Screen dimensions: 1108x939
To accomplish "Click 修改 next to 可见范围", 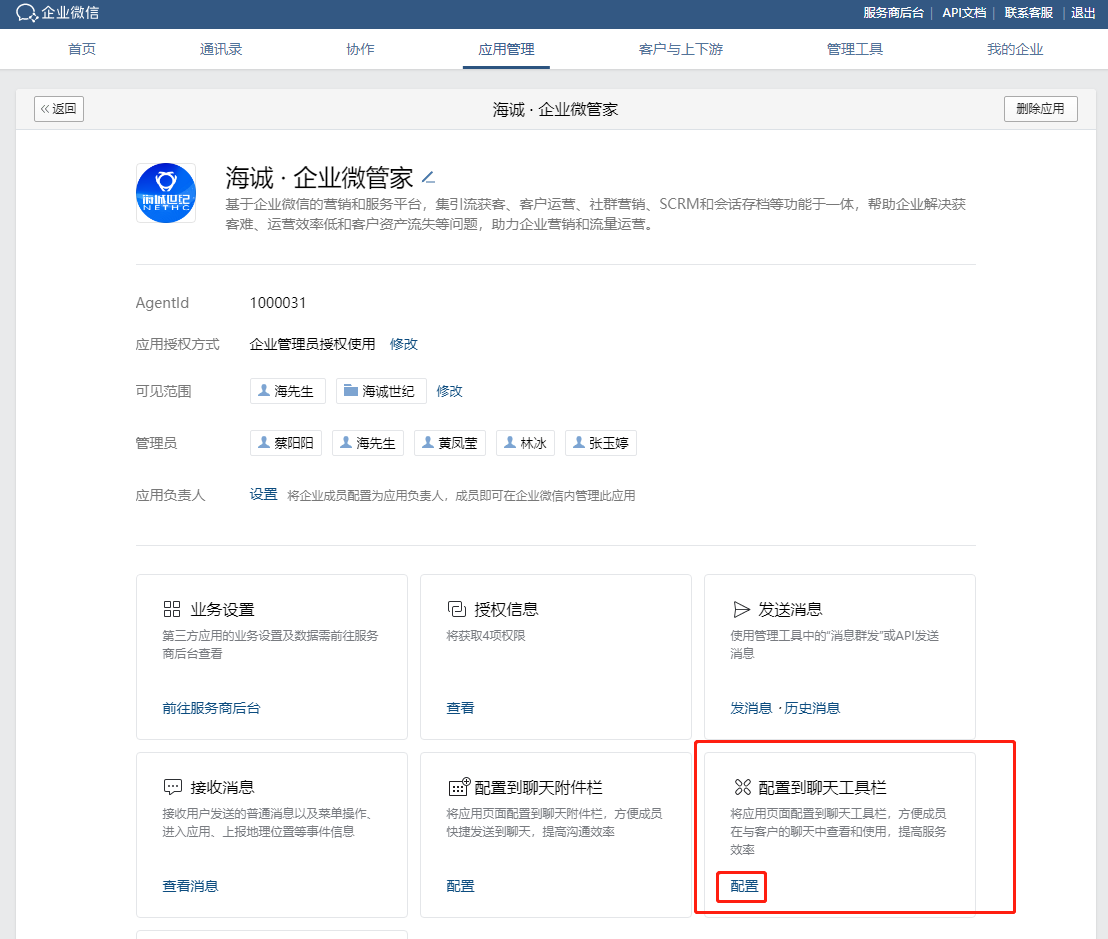I will (449, 391).
